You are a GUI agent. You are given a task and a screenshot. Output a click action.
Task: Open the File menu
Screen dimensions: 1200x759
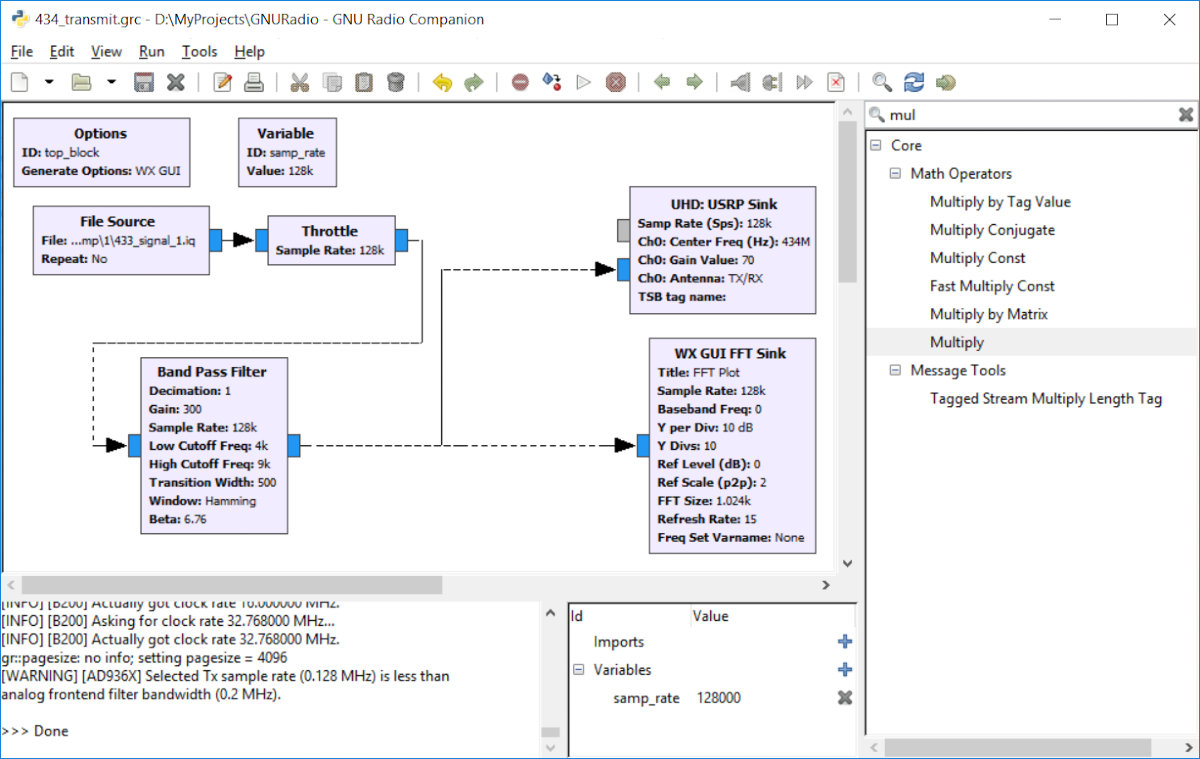[22, 51]
